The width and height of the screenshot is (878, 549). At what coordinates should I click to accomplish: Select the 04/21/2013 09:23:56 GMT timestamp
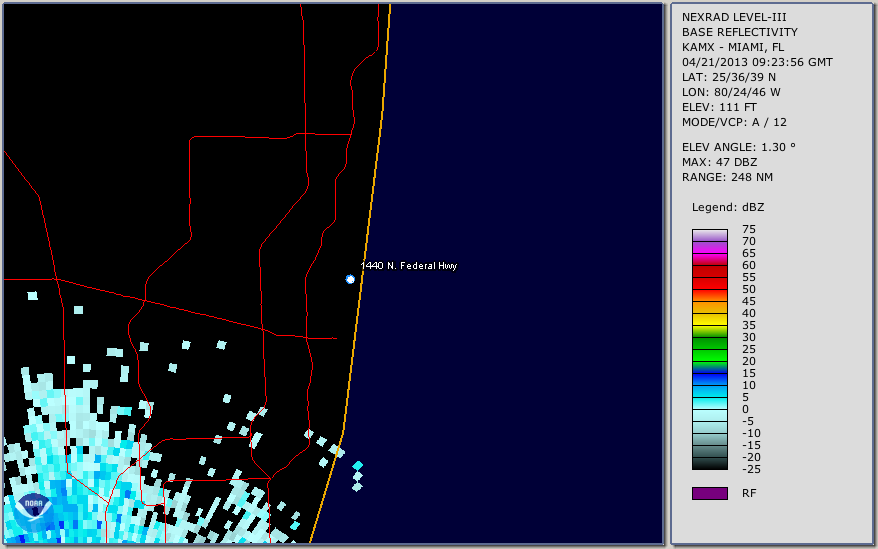pos(757,62)
